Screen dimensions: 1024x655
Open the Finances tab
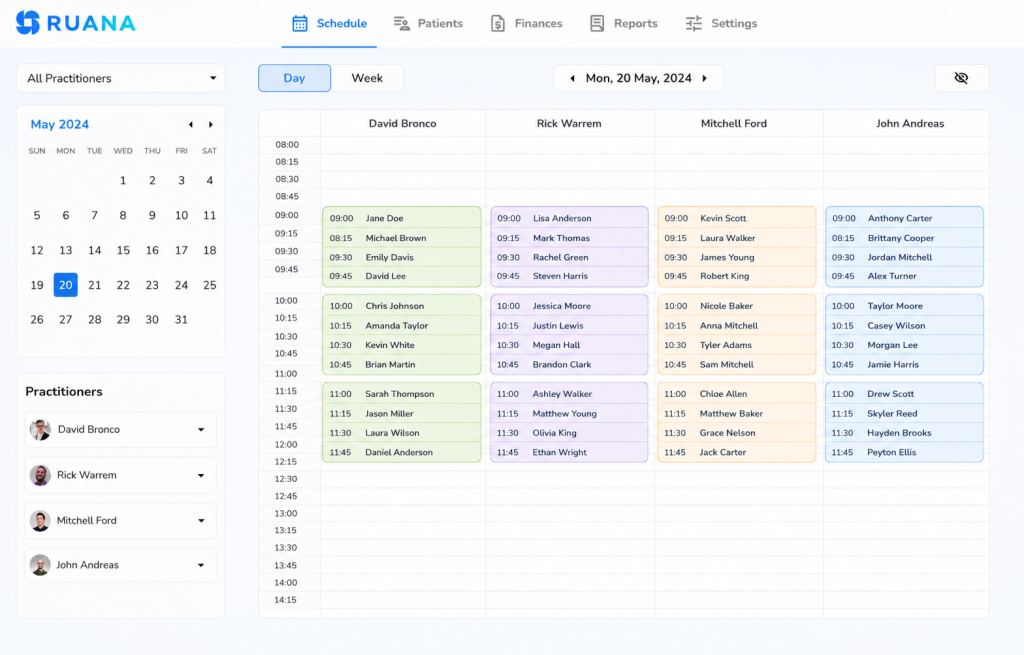(x=526, y=24)
